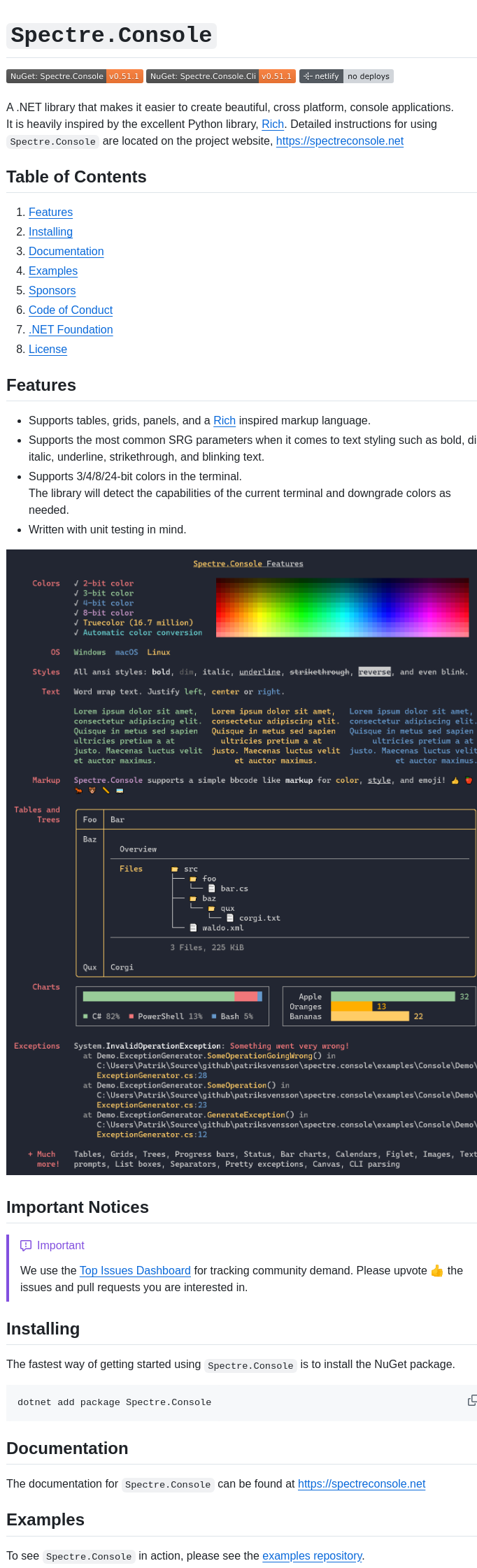Click the color spectrum gradient in the screenshot
This screenshot has height=1568, width=477.
(342, 607)
